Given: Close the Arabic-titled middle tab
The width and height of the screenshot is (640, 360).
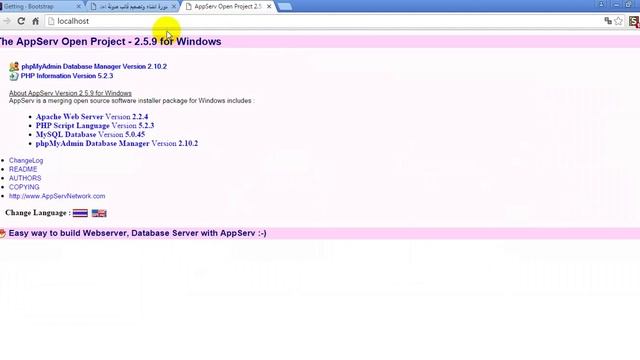Looking at the screenshot, I should coord(174,7).
